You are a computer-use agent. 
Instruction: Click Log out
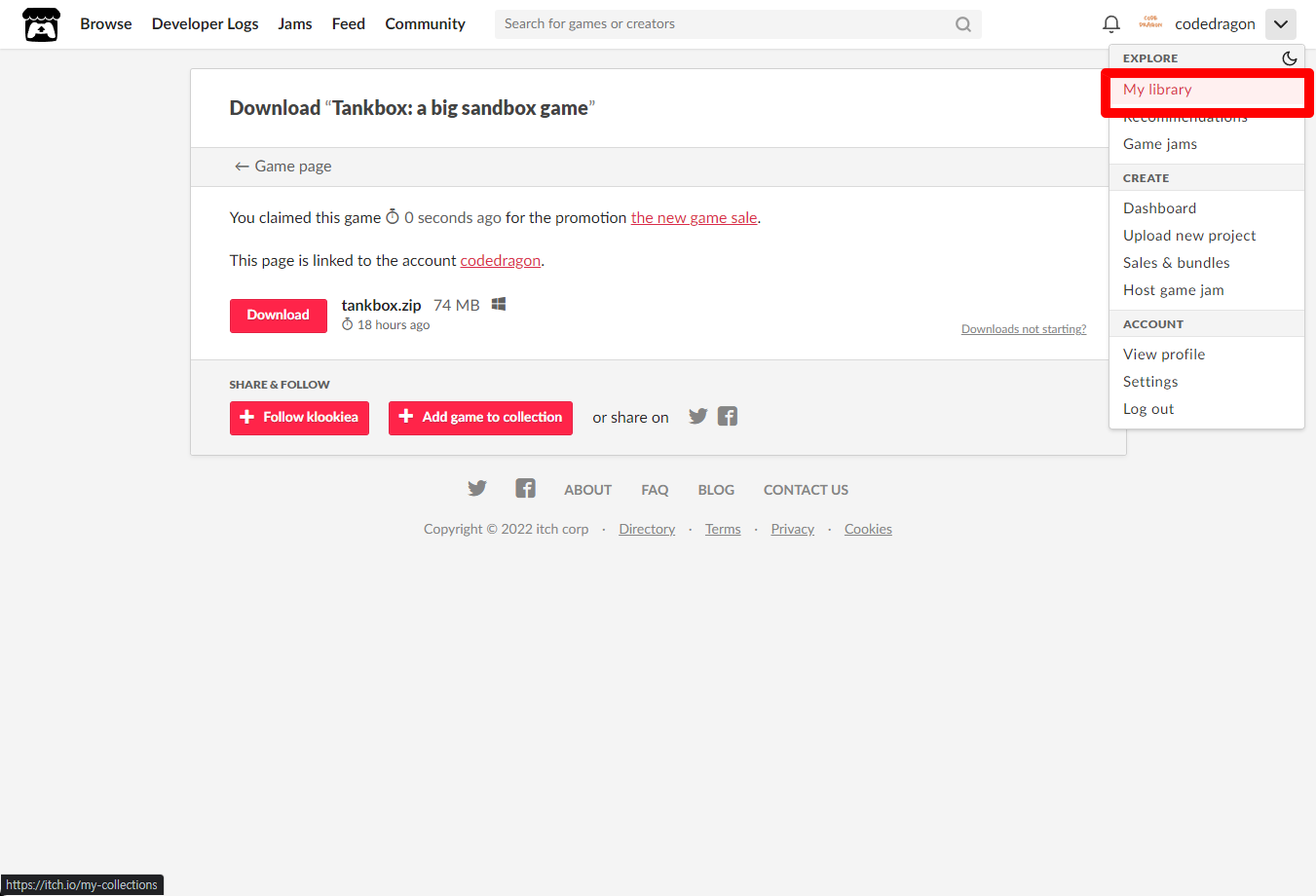point(1207,409)
